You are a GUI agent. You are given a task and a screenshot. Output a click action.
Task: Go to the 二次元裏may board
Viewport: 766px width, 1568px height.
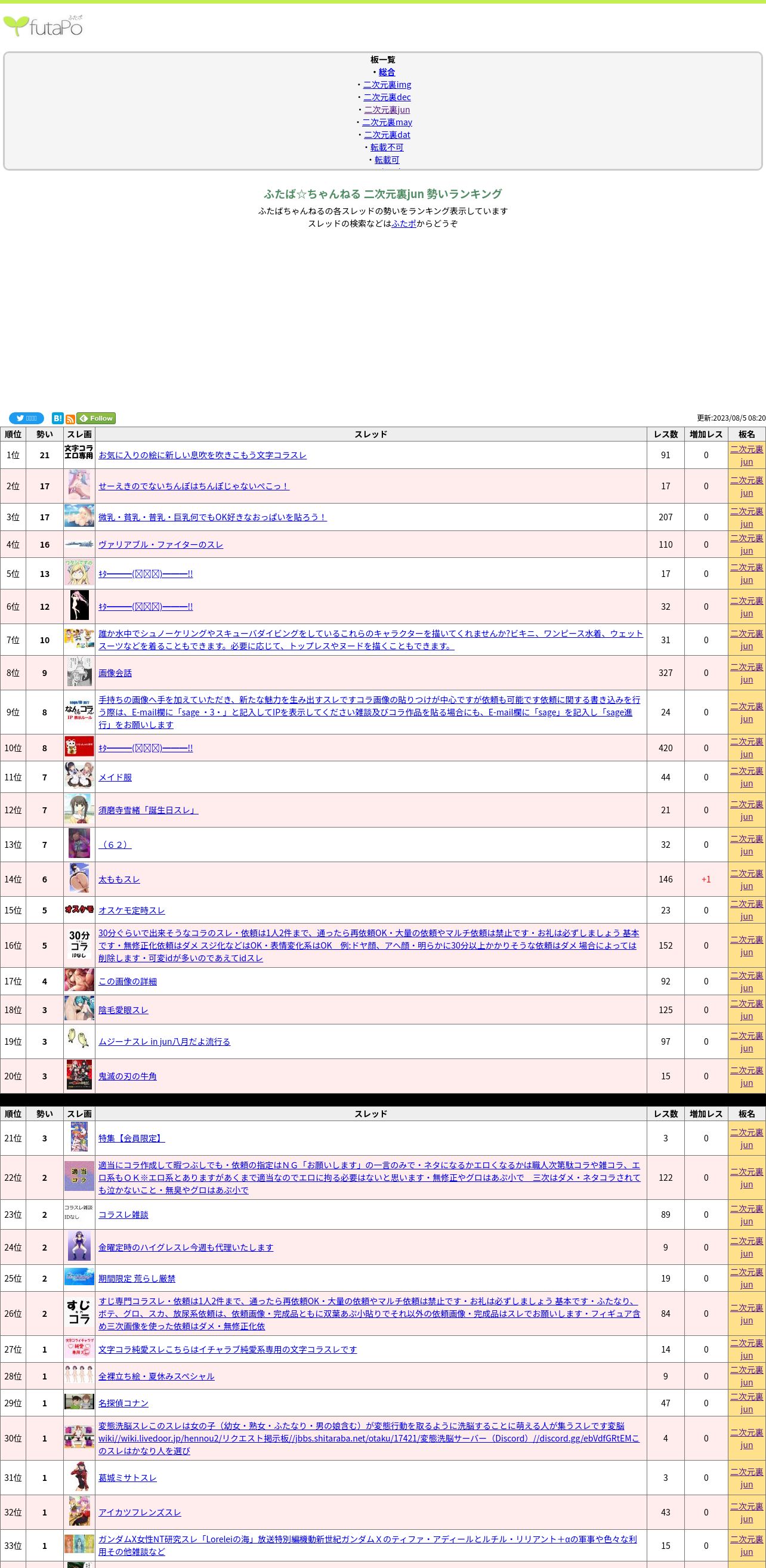[x=387, y=122]
